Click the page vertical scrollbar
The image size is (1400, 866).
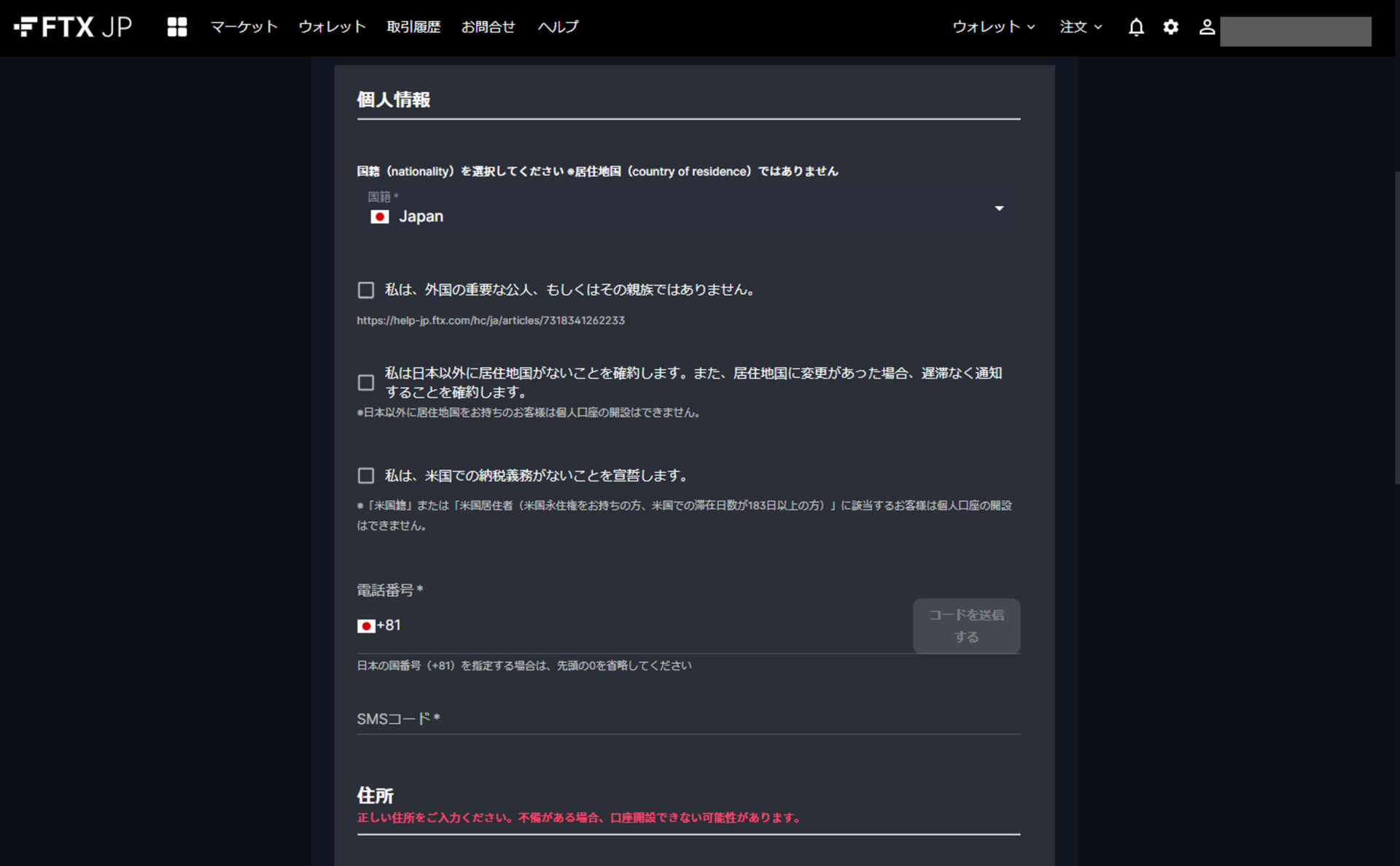coord(1396,328)
